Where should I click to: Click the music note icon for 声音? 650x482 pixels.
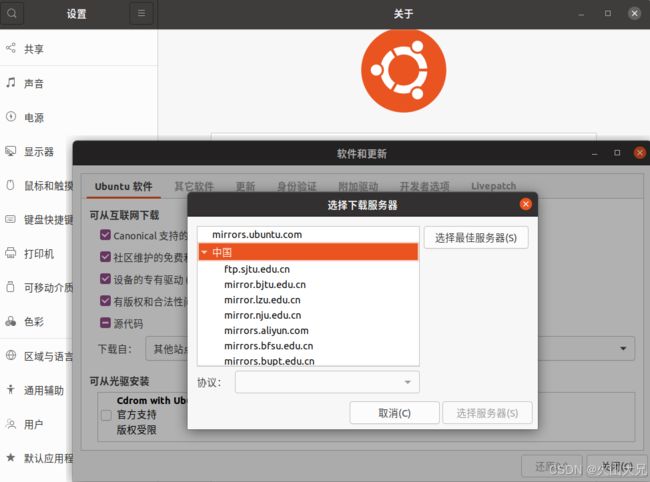click(11, 82)
